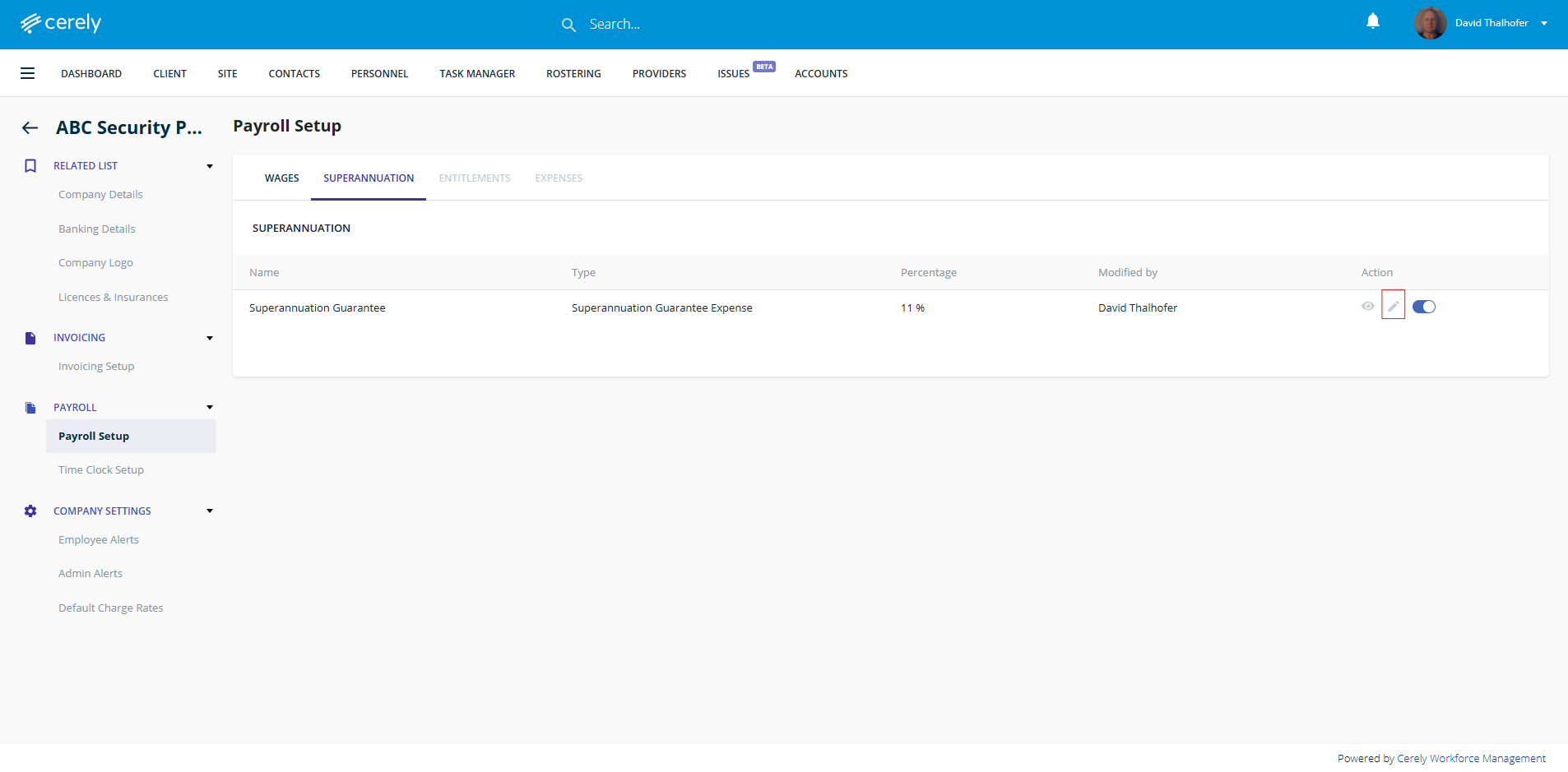Click the back arrow beside ABC Security
This screenshot has width=1568, height=772.
tap(30, 127)
